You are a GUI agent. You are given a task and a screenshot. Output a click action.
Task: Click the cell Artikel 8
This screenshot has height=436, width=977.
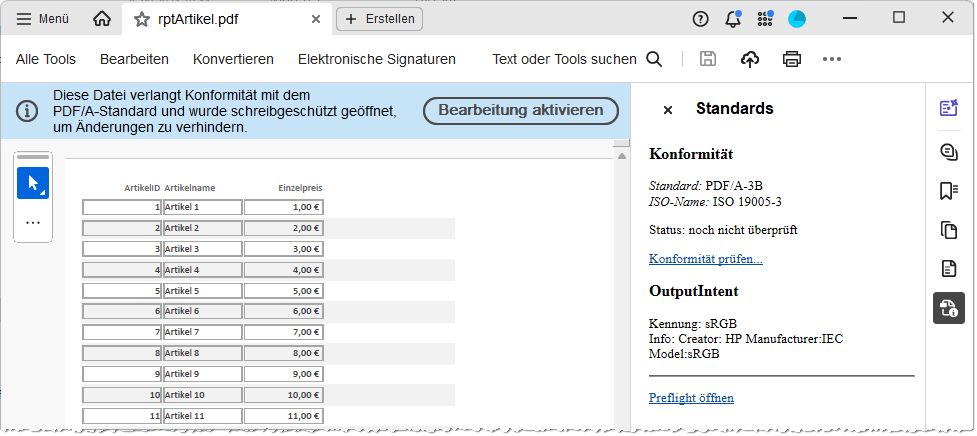(x=203, y=353)
